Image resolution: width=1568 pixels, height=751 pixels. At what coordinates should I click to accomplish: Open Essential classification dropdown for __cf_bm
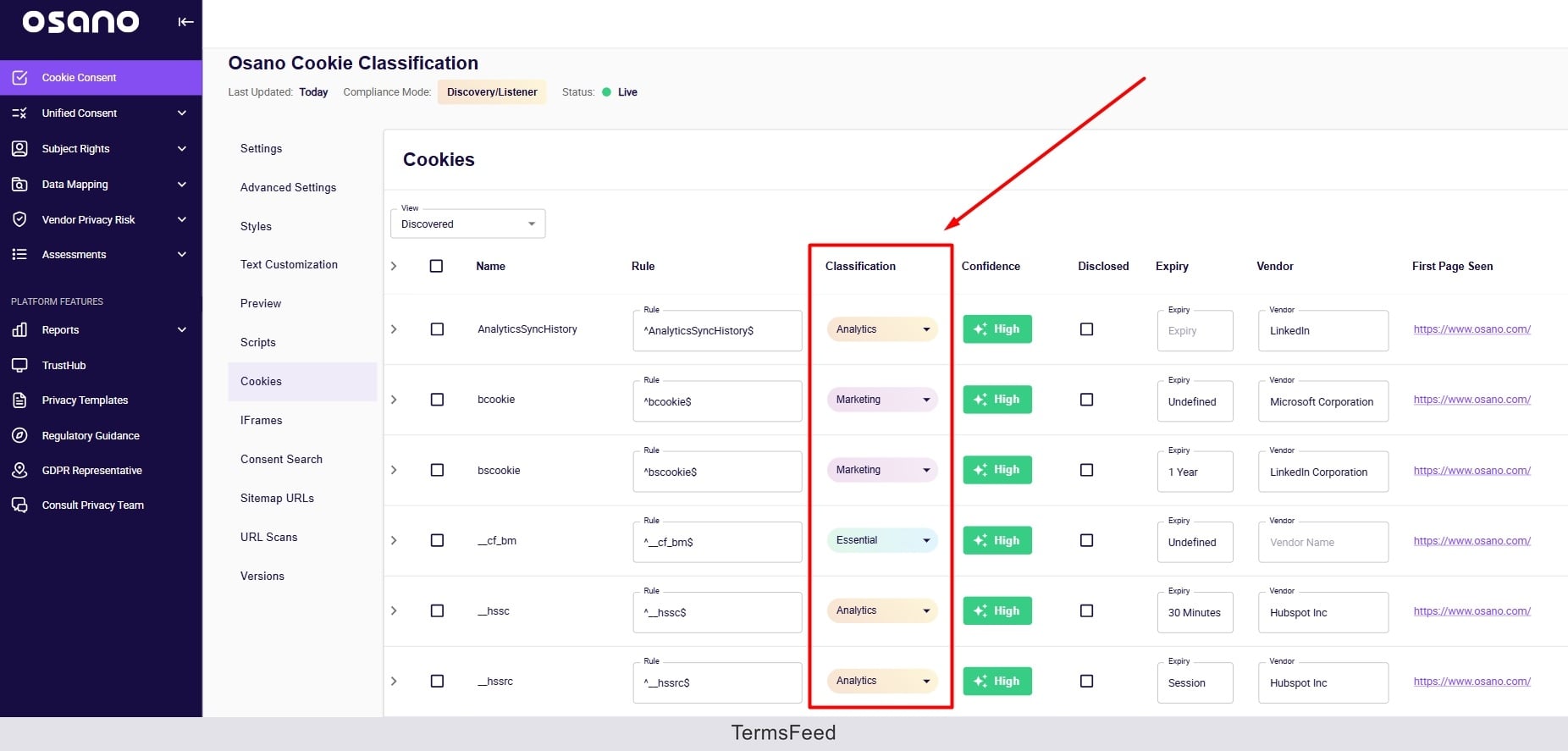tap(882, 540)
